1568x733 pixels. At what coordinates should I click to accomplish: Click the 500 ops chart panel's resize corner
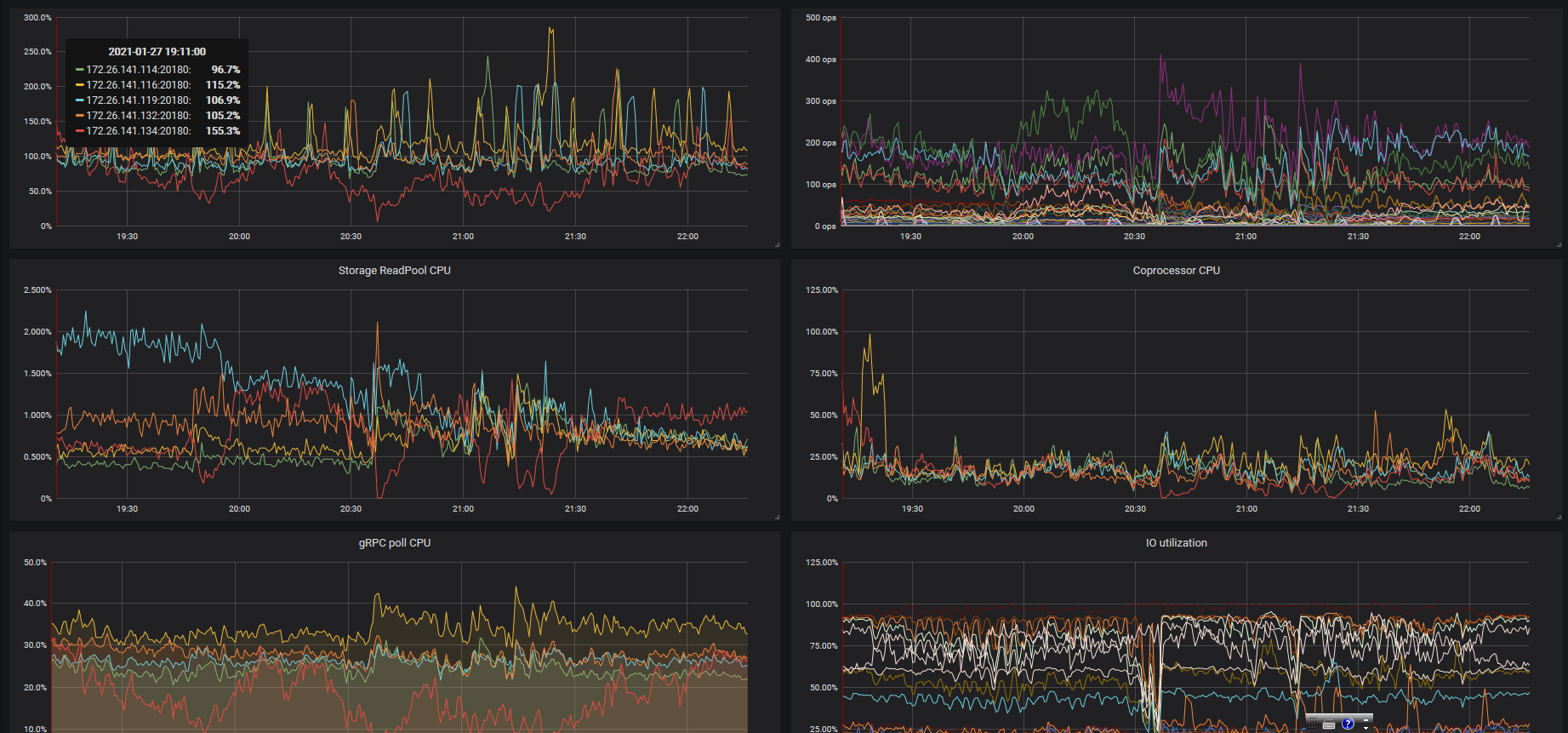coord(1559,244)
